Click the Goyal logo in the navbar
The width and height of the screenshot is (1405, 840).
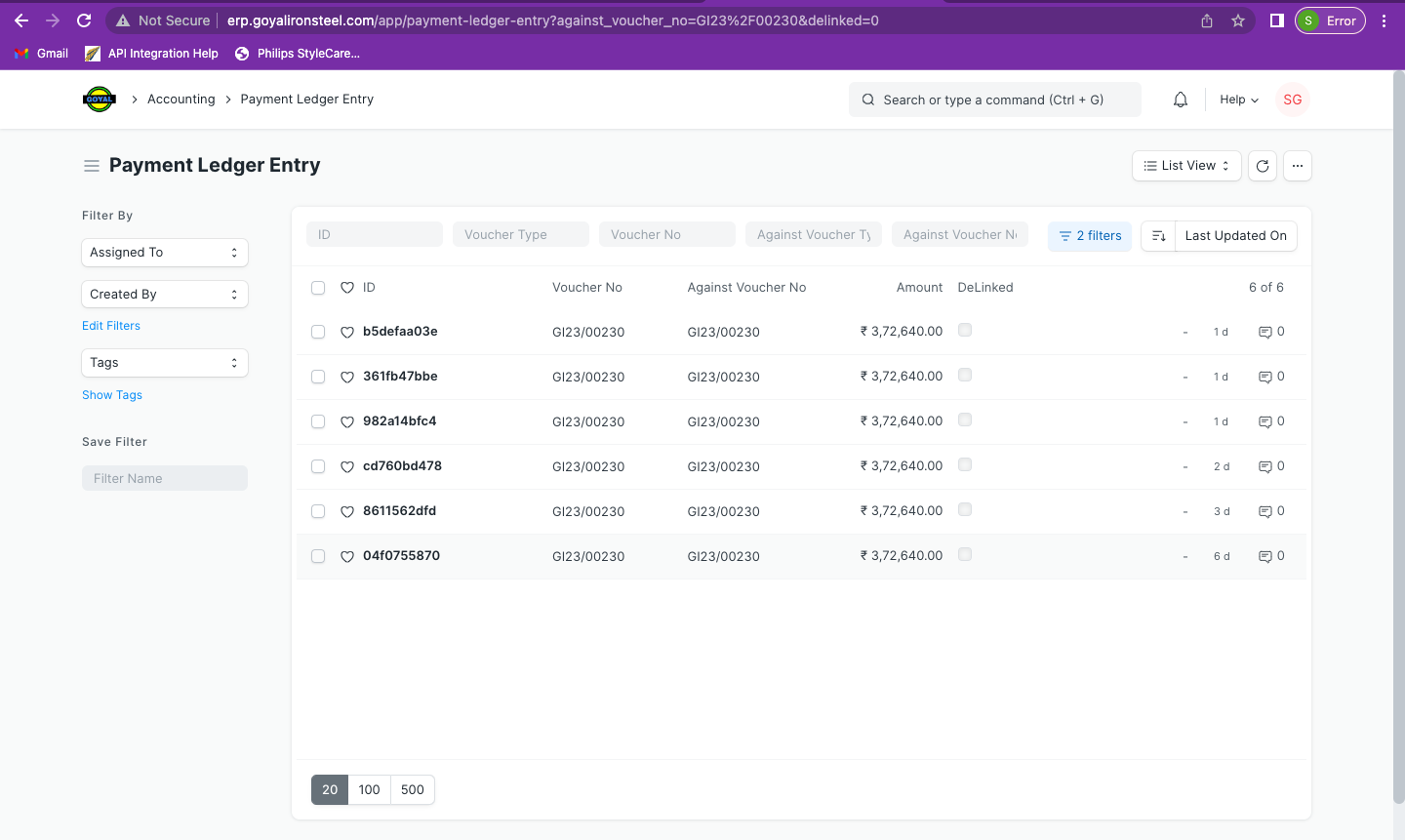click(99, 99)
